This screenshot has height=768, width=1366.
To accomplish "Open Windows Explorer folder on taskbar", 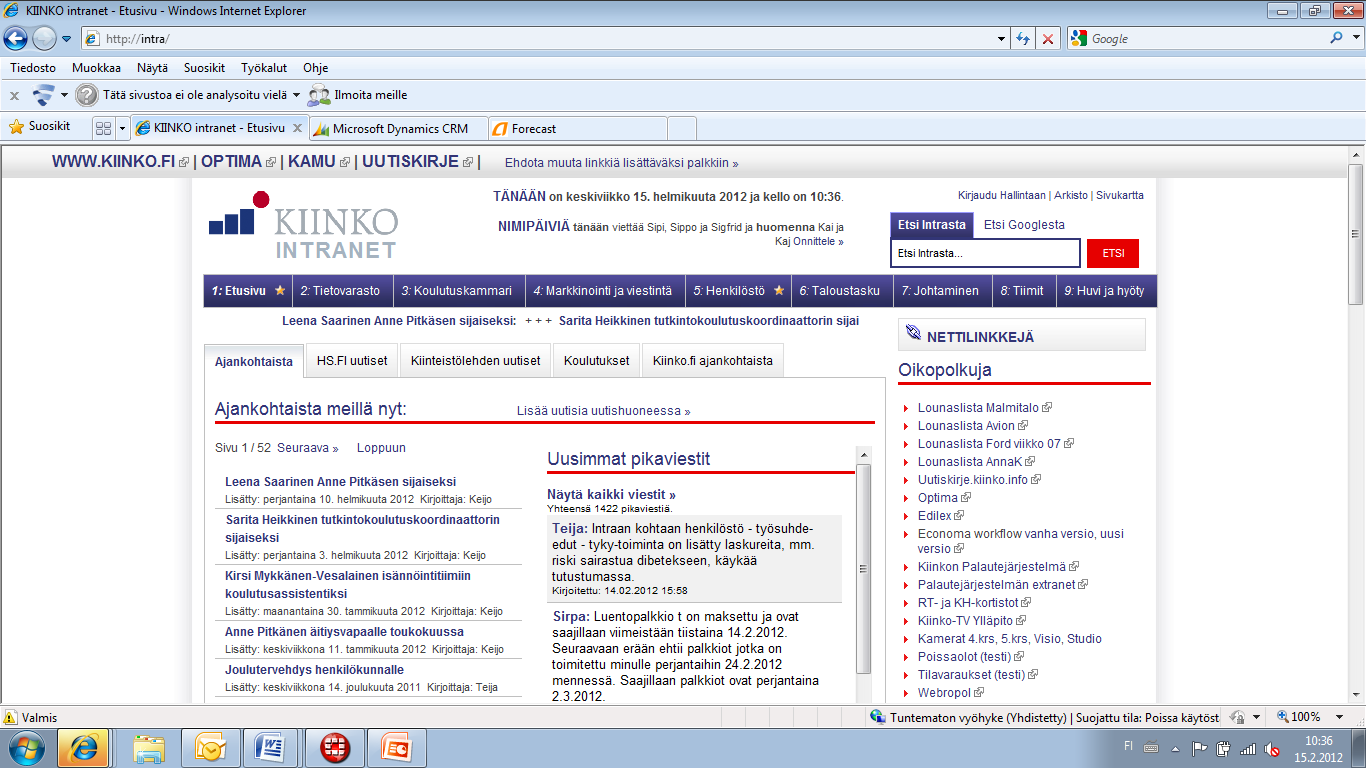I will [150, 748].
